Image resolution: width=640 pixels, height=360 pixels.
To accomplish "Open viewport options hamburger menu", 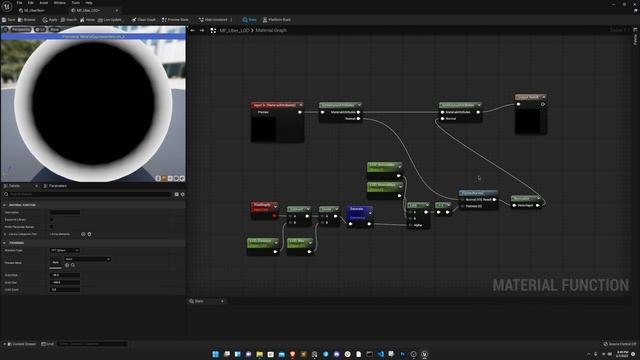I will [5, 29].
